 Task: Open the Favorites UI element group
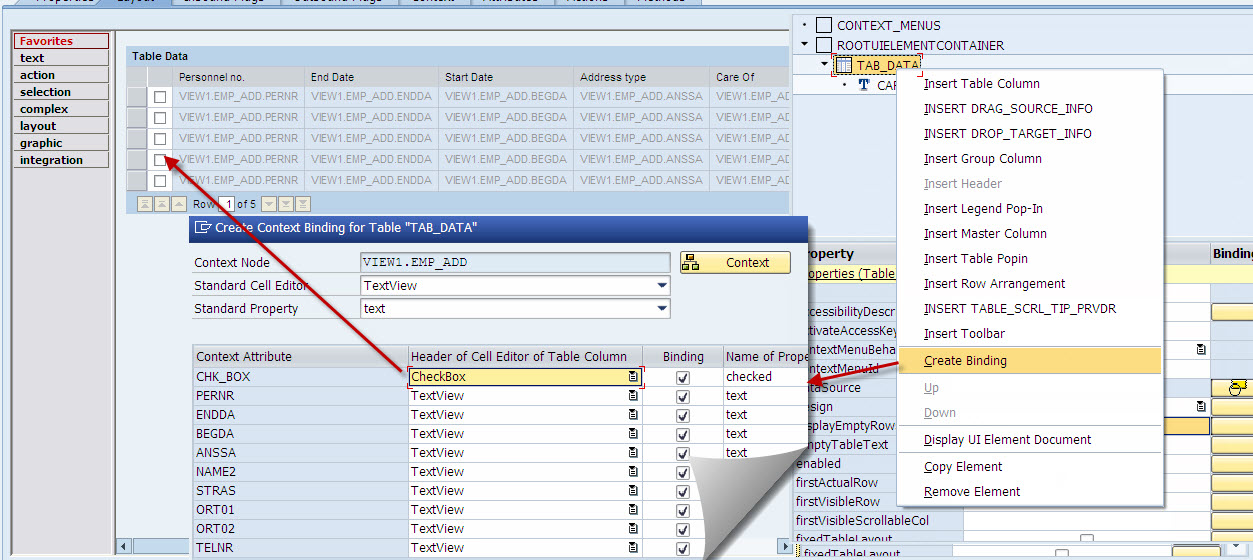pyautogui.click(x=61, y=41)
